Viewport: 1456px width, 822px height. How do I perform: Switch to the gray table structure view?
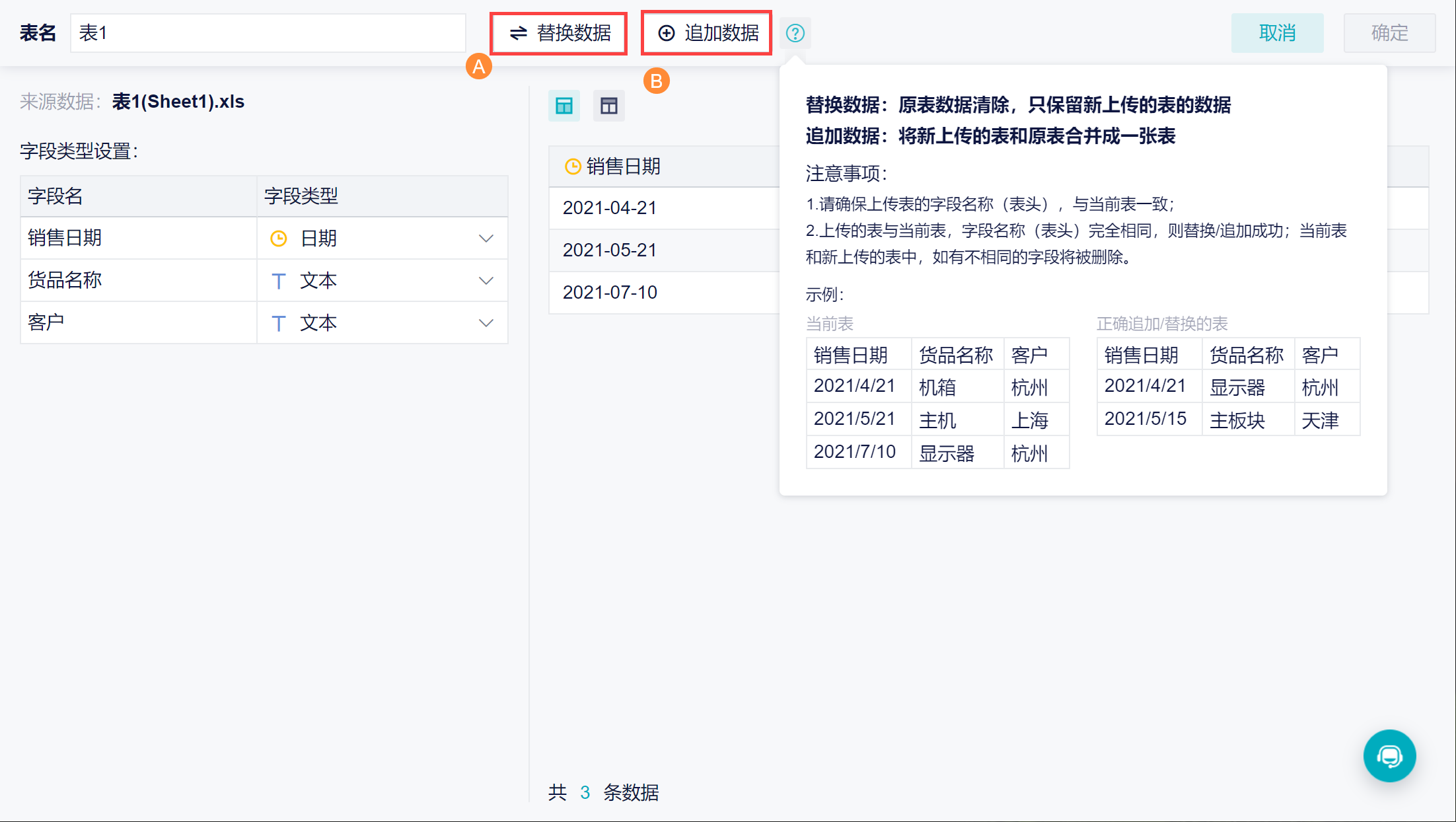point(608,106)
